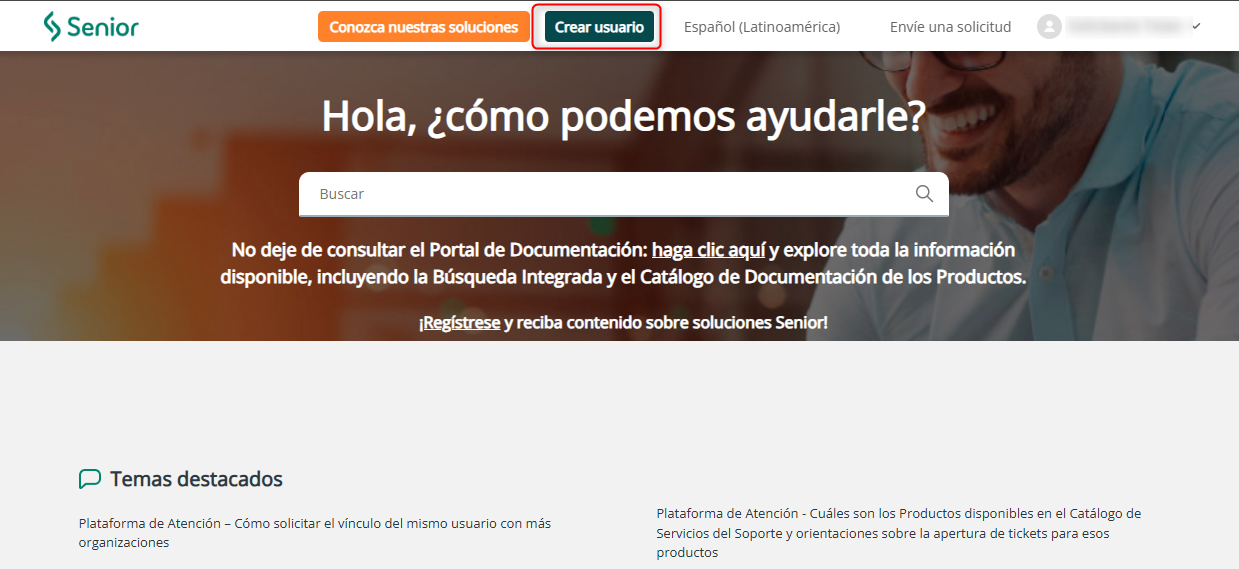Image resolution: width=1239 pixels, height=569 pixels.
Task: Click the Temas destacados speech bubble icon
Action: coord(90,479)
